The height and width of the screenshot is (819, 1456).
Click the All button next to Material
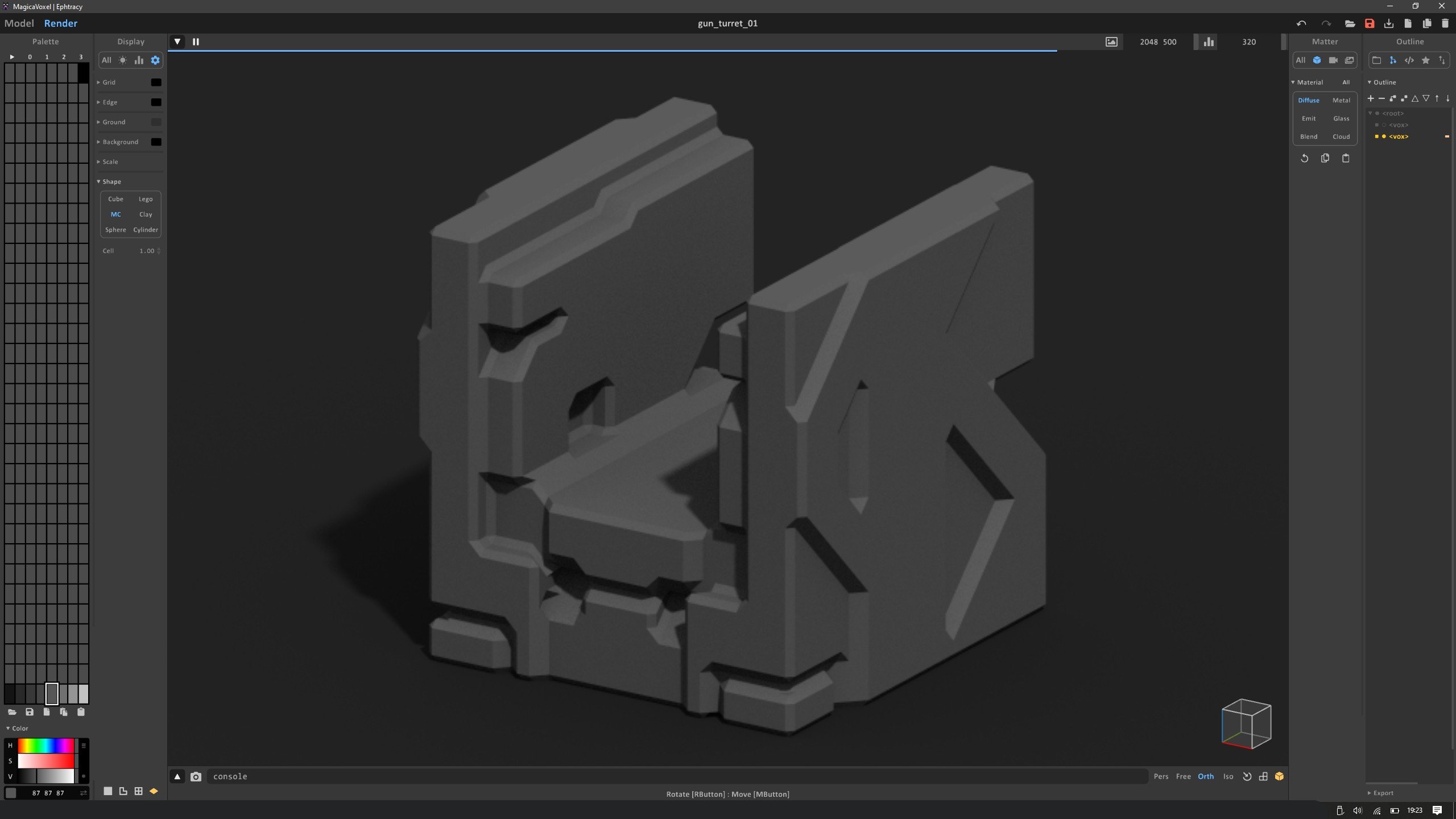point(1346,82)
